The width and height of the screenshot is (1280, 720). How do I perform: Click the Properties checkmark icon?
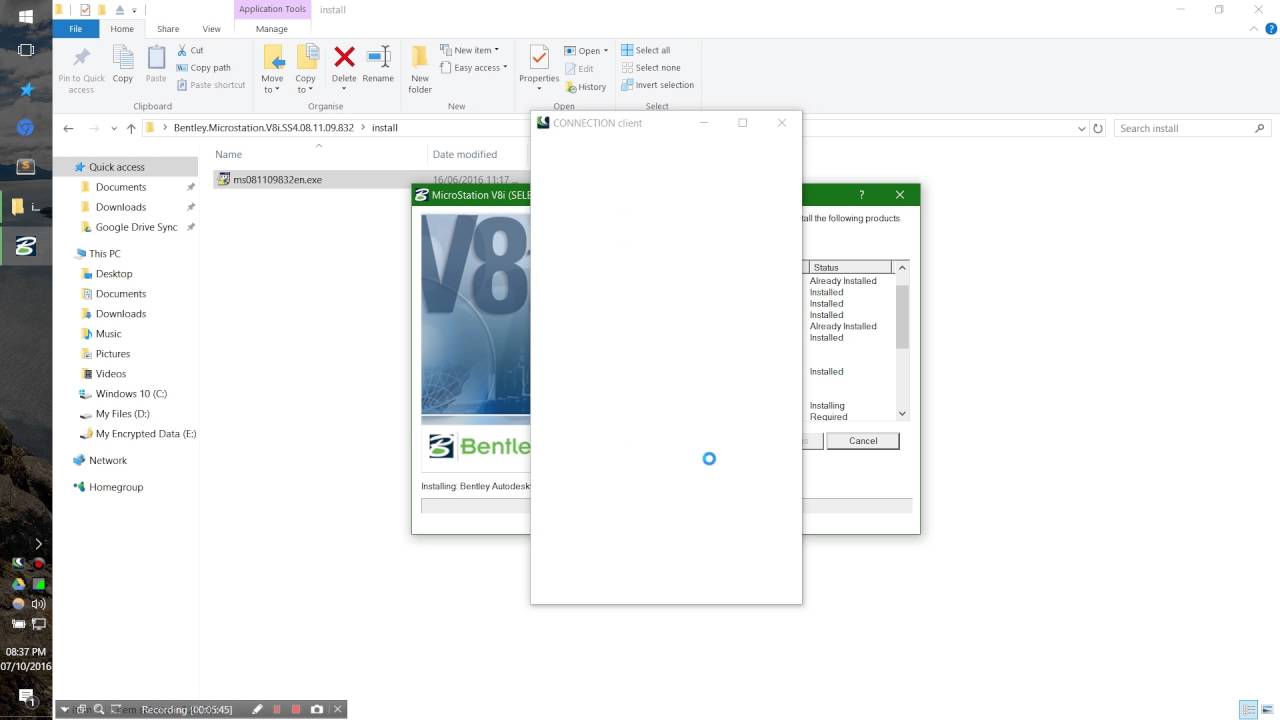pyautogui.click(x=539, y=57)
